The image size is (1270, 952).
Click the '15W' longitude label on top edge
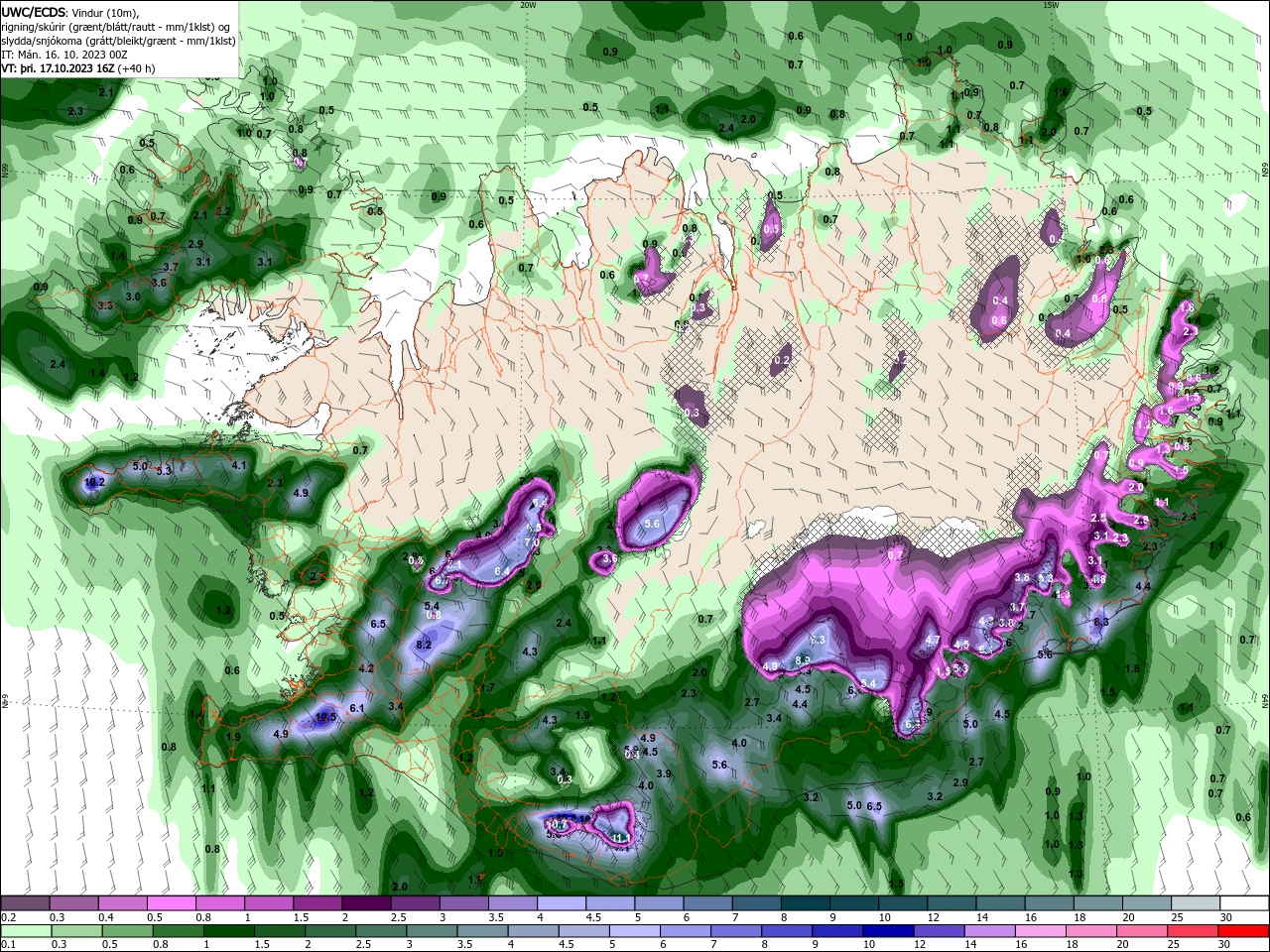pos(1051,5)
